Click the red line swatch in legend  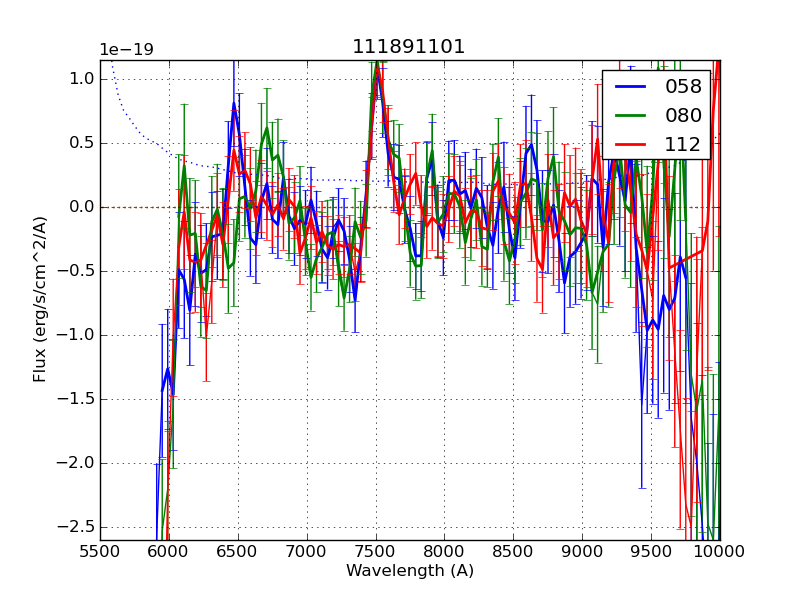point(634,145)
